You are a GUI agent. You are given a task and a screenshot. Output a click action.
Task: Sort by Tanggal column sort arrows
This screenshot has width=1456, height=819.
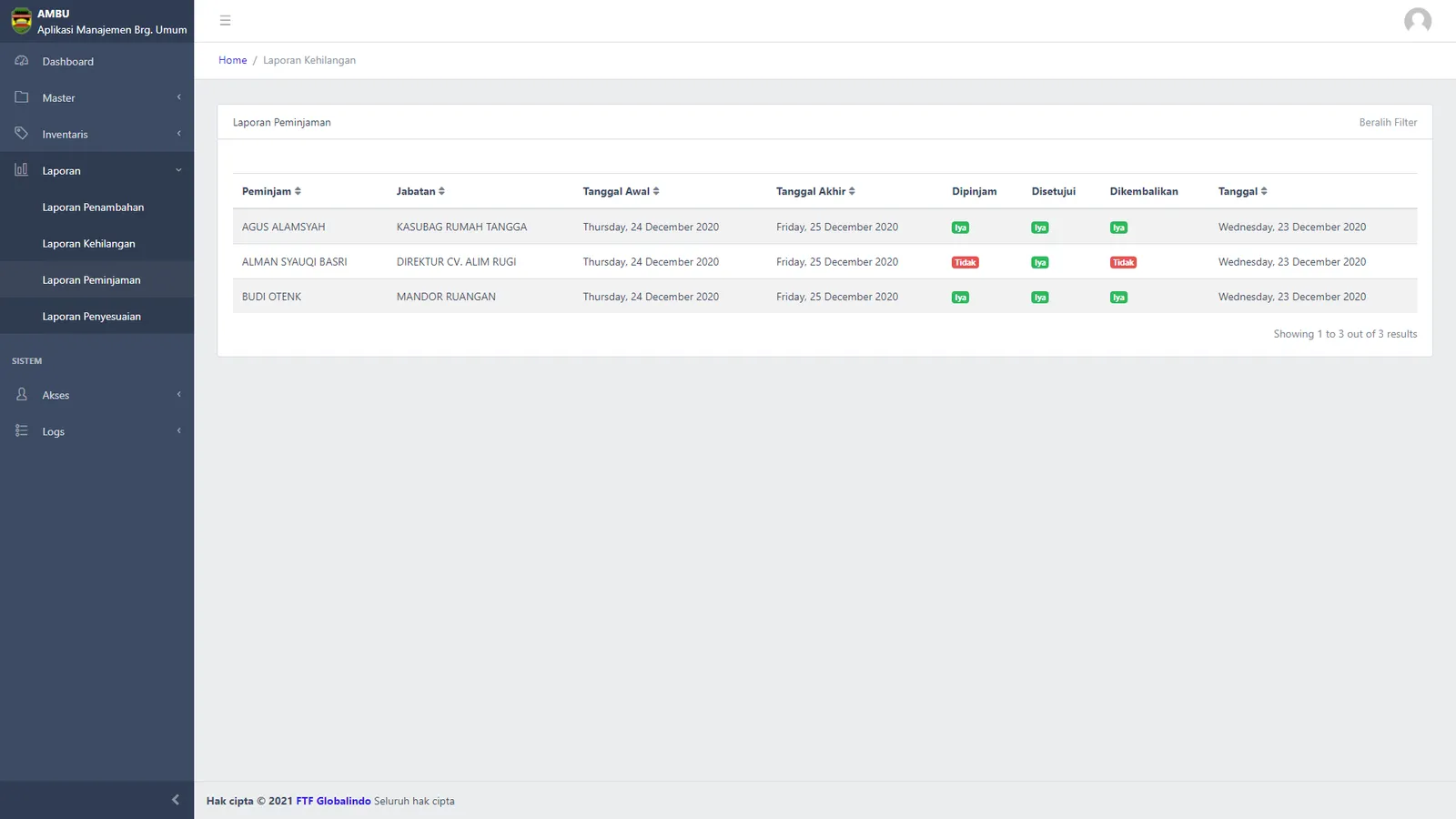click(1264, 191)
